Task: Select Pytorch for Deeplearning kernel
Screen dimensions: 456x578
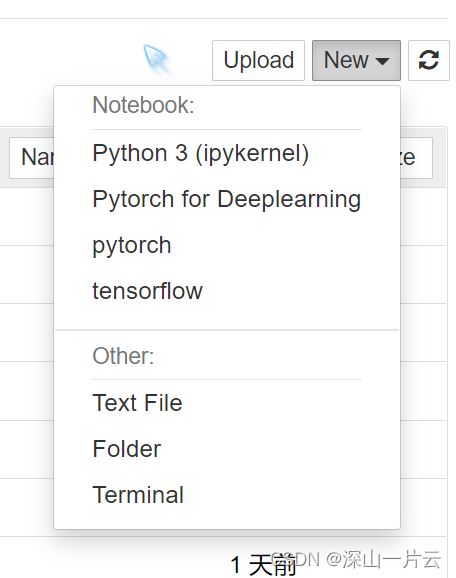Action: pos(227,199)
